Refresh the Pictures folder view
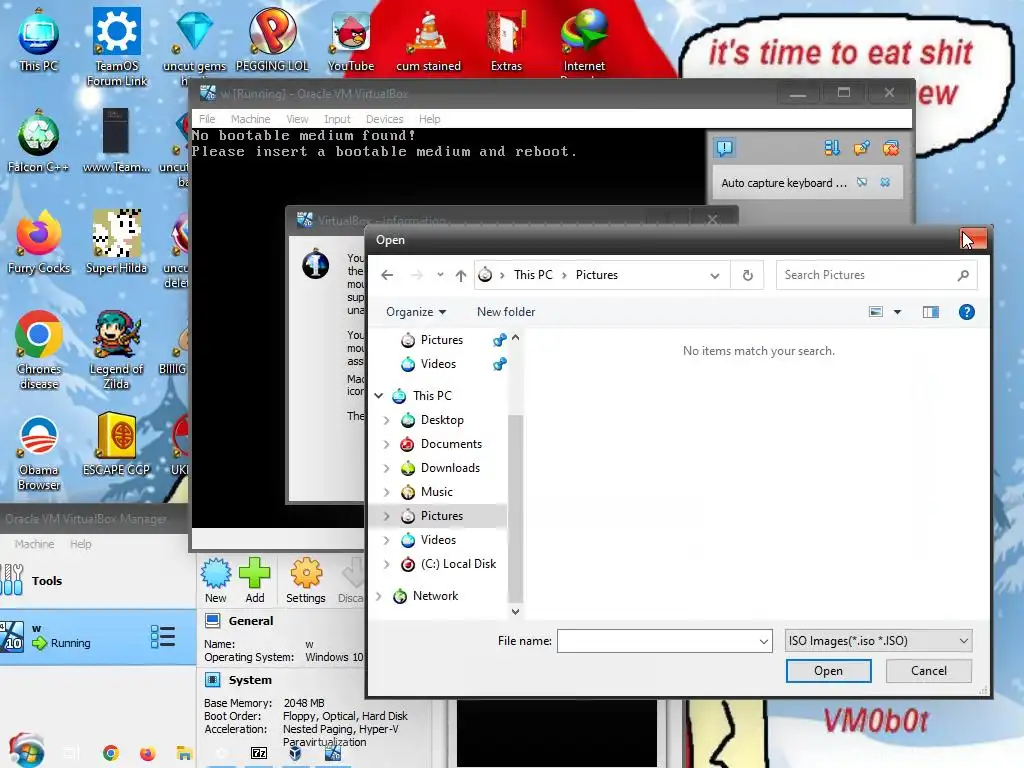1024x768 pixels. (748, 275)
